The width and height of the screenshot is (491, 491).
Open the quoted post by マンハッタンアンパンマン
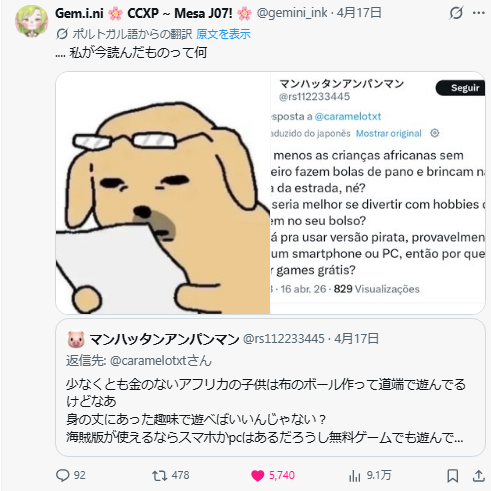click(x=270, y=387)
